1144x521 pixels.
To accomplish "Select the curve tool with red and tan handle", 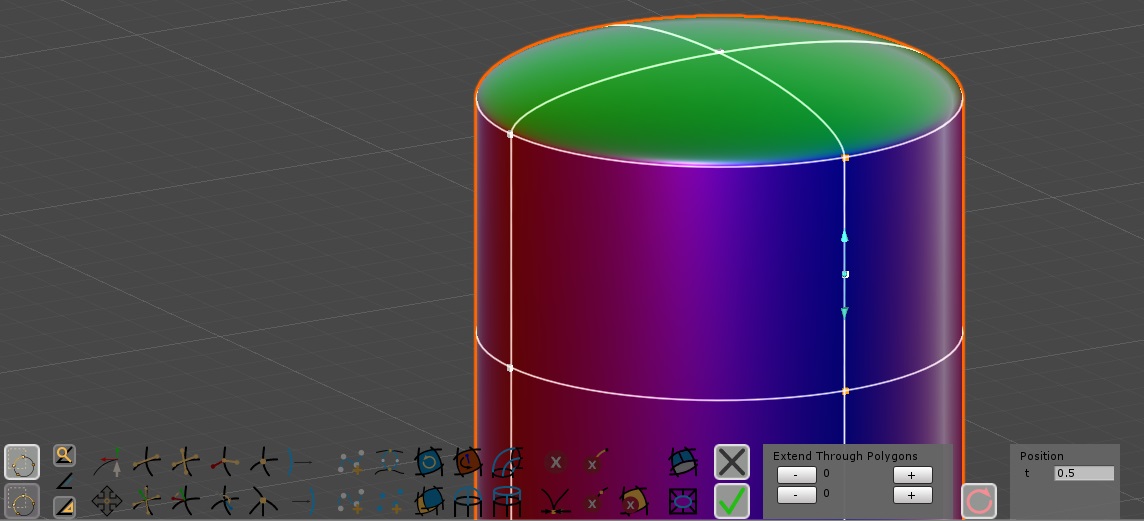I will tap(225, 462).
